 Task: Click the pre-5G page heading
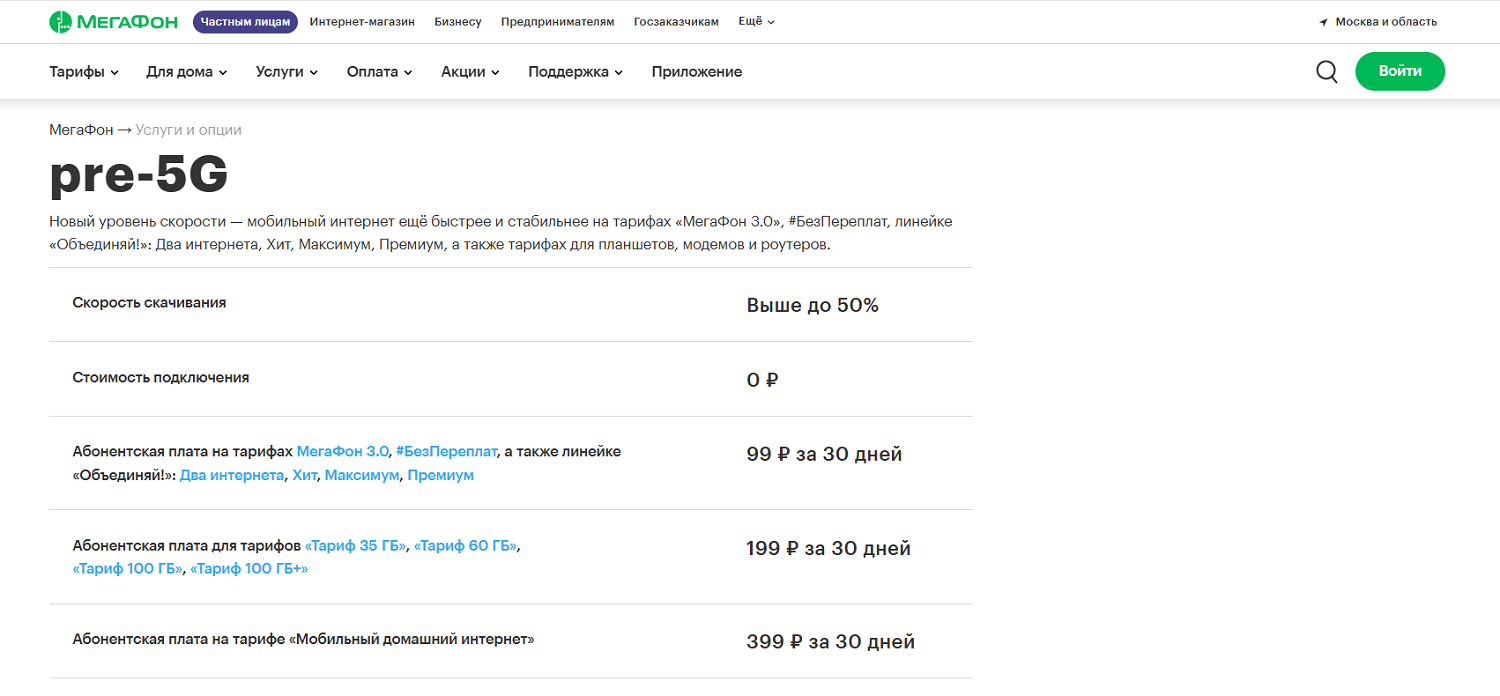coord(139,176)
